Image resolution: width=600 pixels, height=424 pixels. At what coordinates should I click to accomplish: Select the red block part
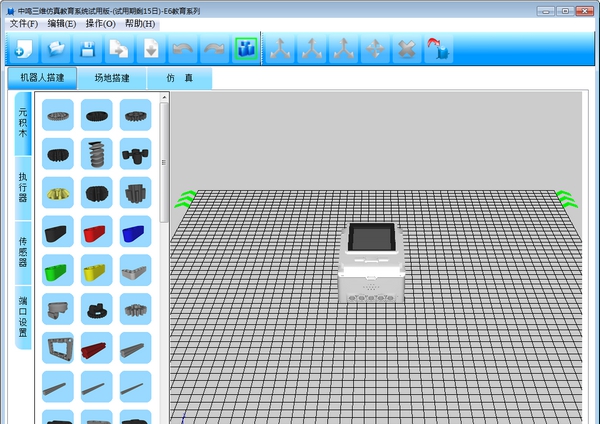(97, 232)
